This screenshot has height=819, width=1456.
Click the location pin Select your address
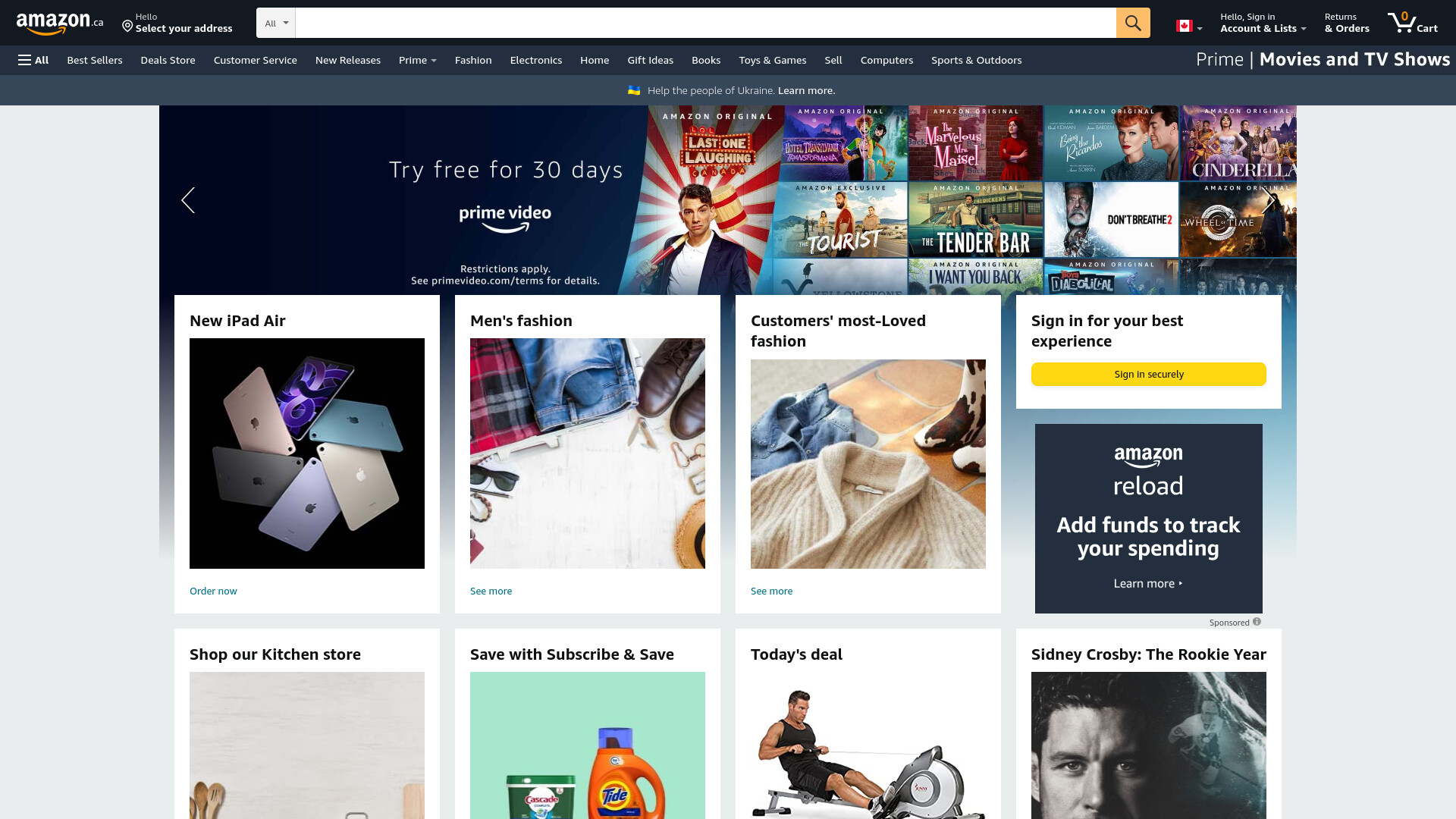[177, 23]
